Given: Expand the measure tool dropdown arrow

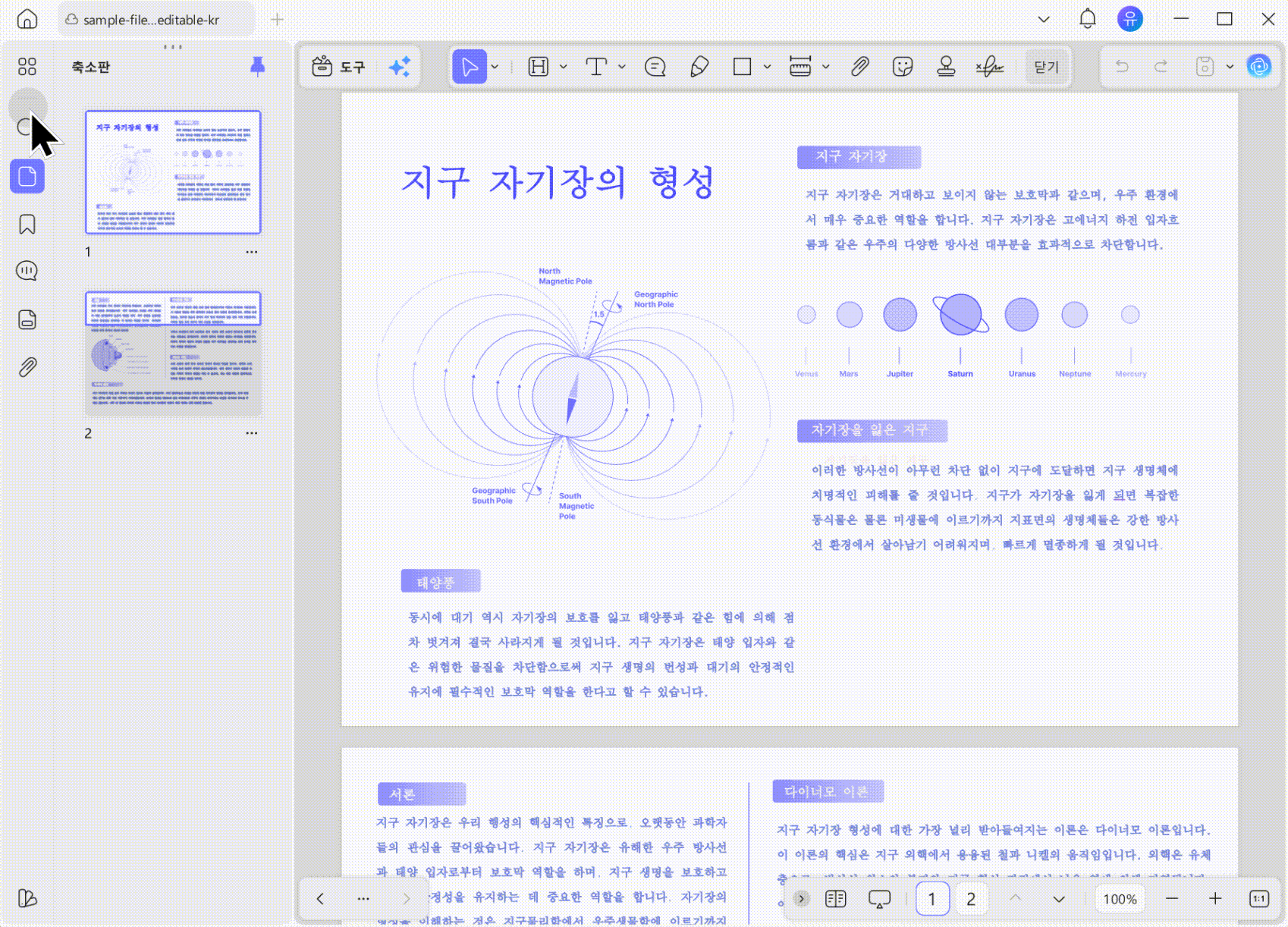Looking at the screenshot, I should [x=826, y=67].
